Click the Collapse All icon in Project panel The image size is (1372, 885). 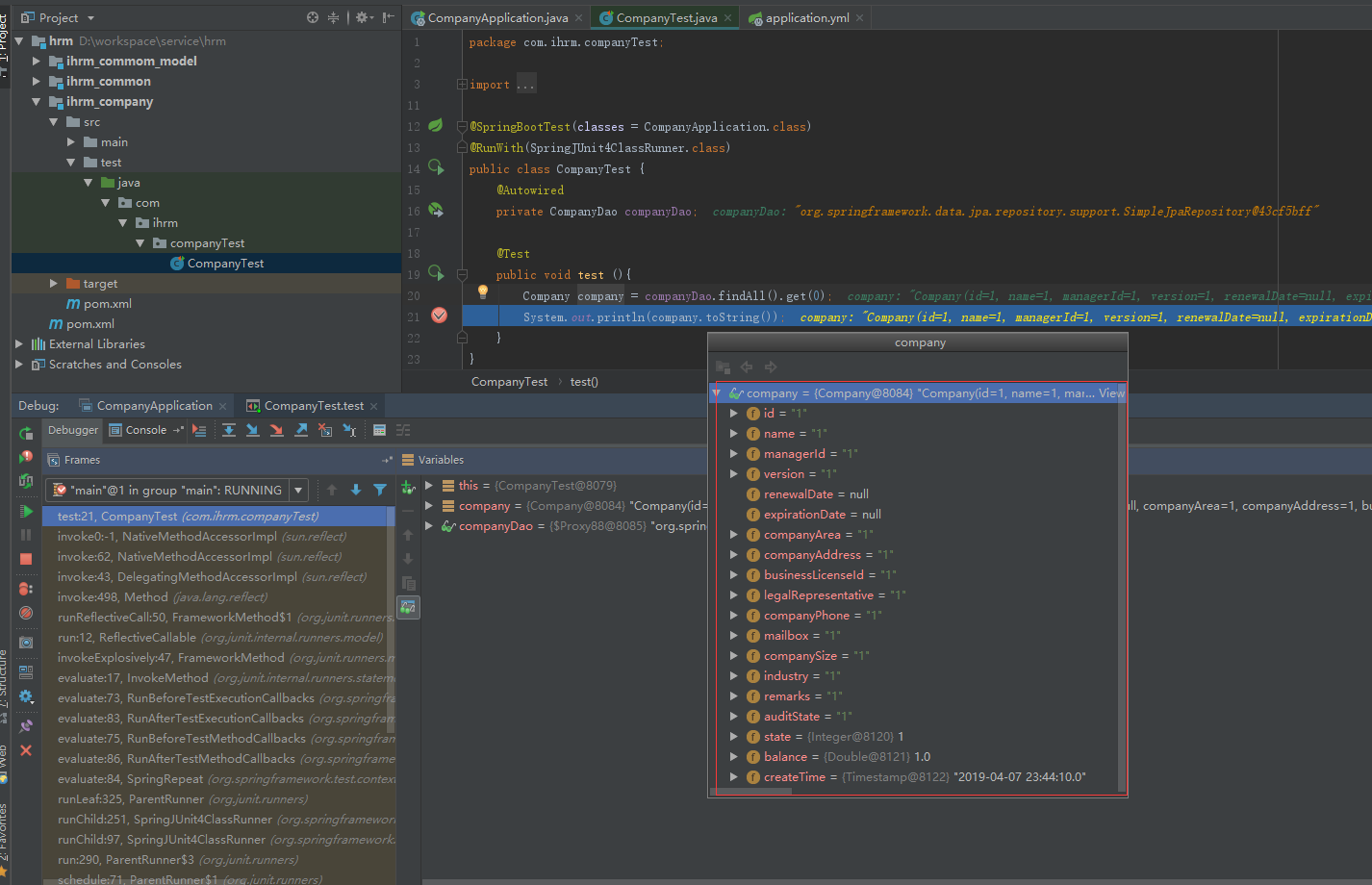point(333,17)
